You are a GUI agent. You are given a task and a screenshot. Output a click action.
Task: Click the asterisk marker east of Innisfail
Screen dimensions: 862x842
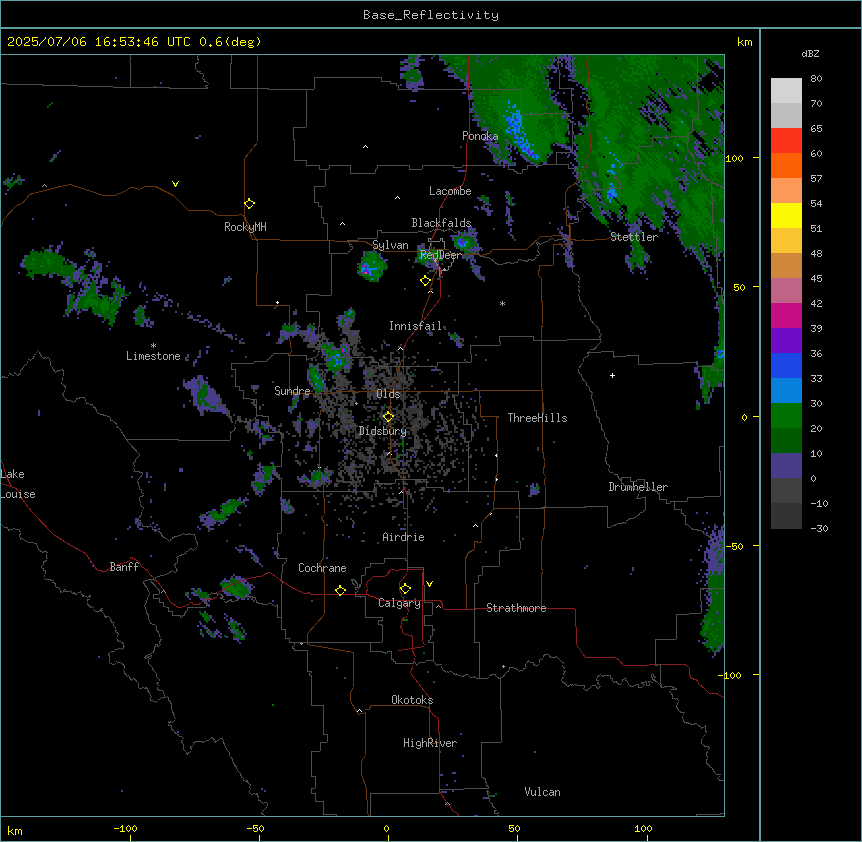(502, 303)
